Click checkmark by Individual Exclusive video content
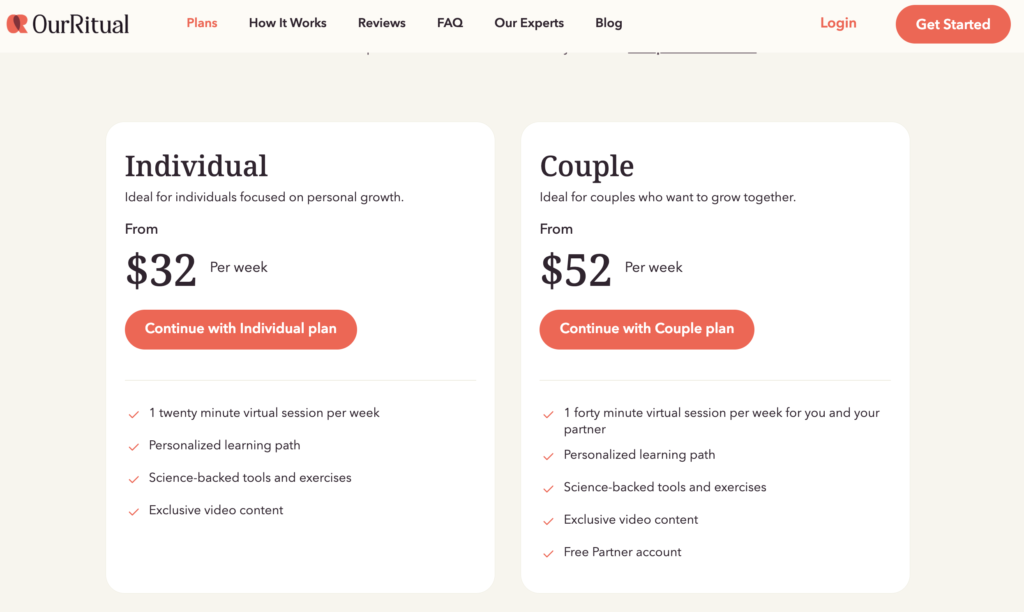The image size is (1024, 612). 134,512
